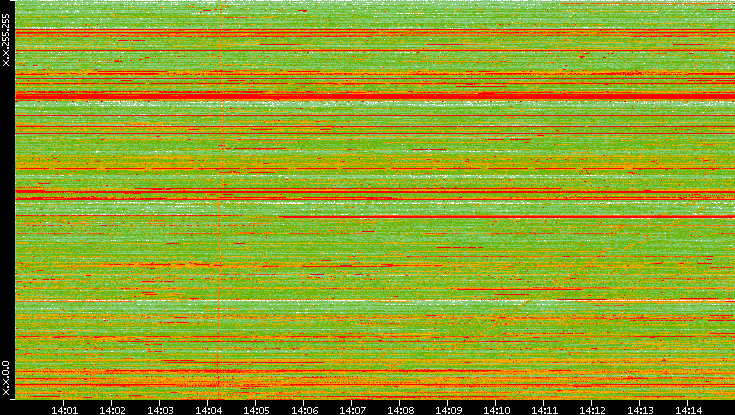Click the 14:11 time axis label
Viewport: 735px width, 415px height.
tap(544, 410)
